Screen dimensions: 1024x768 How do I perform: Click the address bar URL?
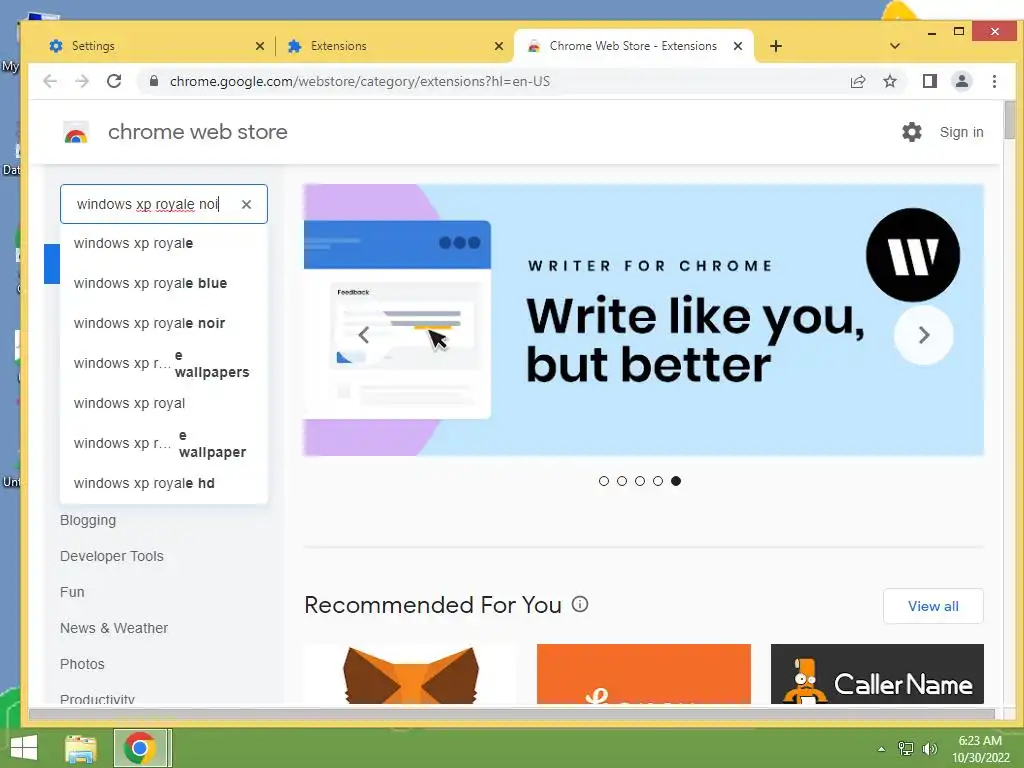click(360, 81)
